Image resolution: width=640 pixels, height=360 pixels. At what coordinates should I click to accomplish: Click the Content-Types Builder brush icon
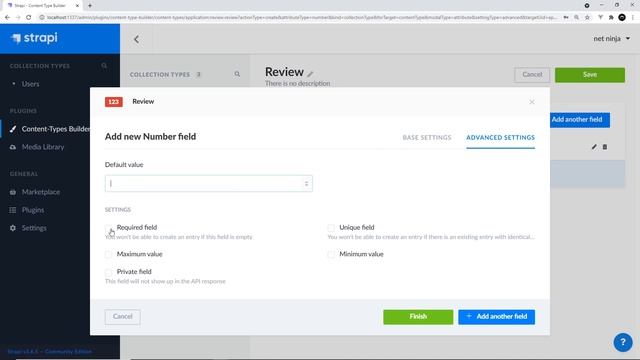tap(13, 129)
